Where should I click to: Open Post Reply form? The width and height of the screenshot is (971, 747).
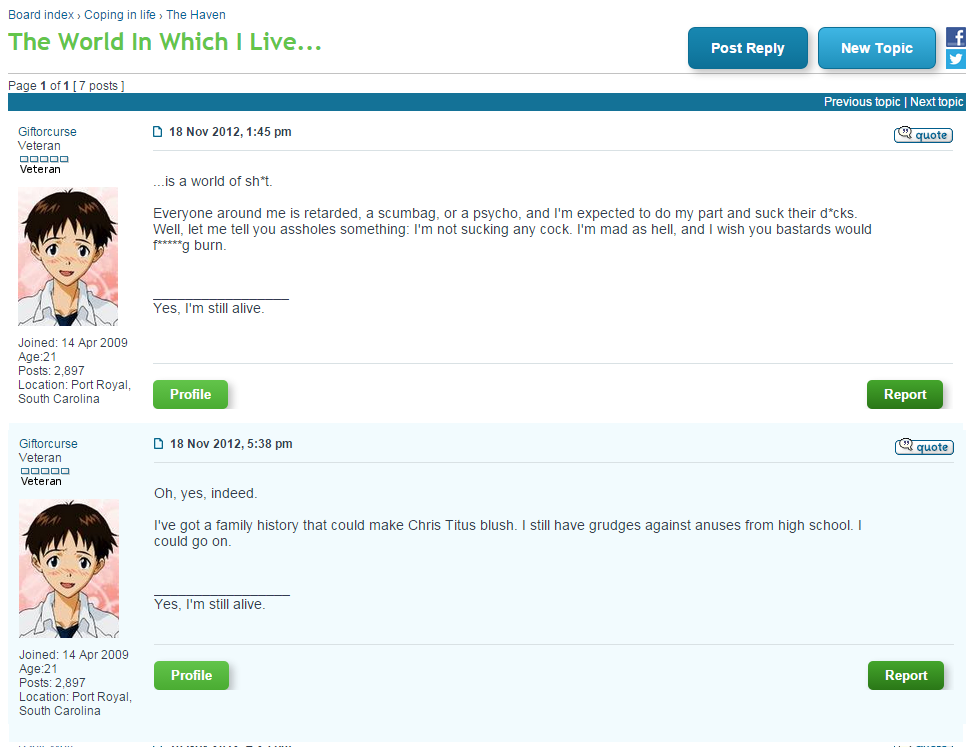(x=747, y=48)
